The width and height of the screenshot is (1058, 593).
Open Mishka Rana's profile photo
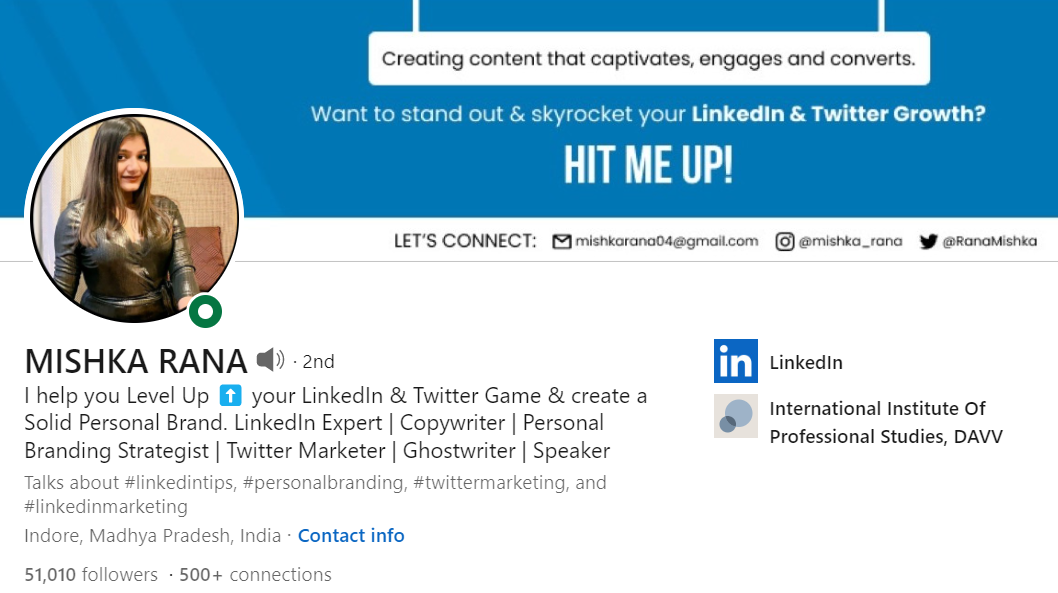[134, 218]
